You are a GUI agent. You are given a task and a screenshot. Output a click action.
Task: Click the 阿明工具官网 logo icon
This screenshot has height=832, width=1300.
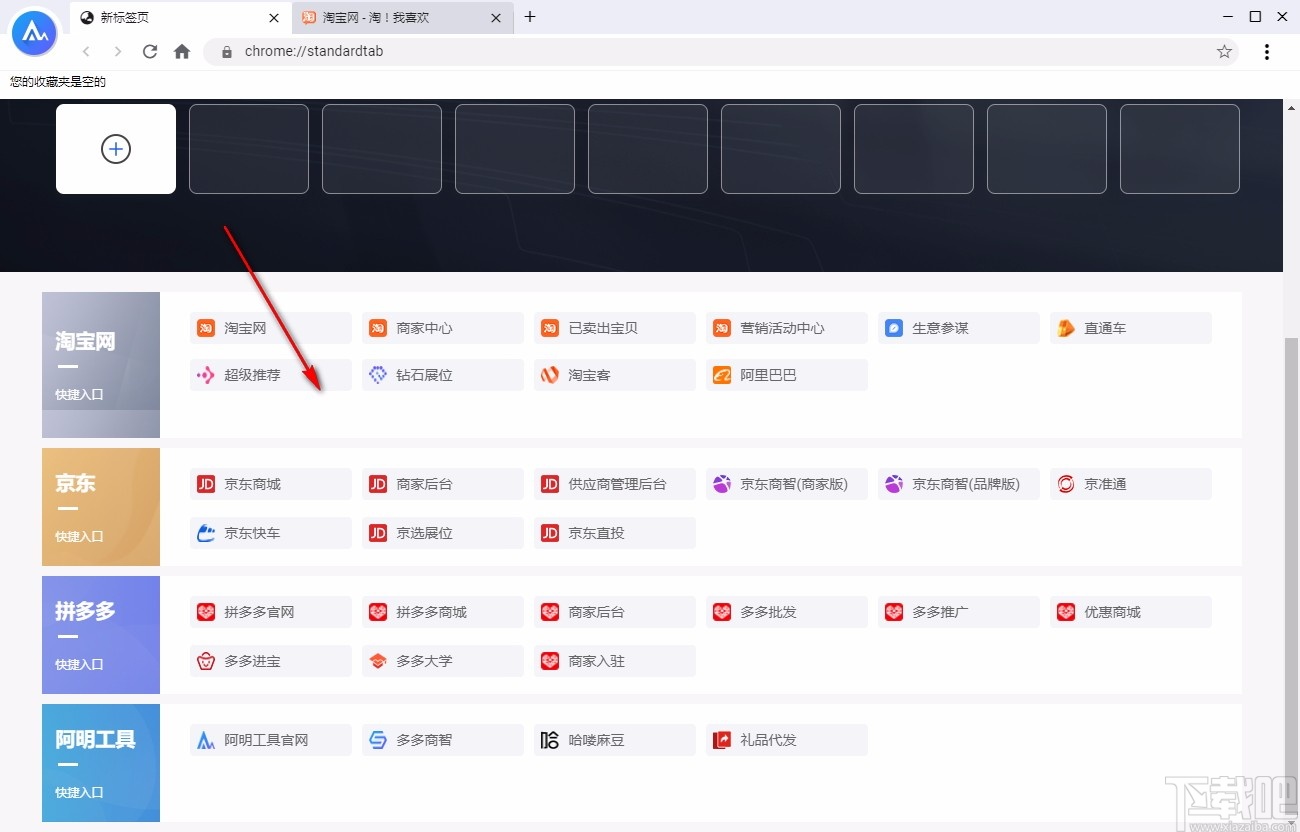pyautogui.click(x=206, y=740)
